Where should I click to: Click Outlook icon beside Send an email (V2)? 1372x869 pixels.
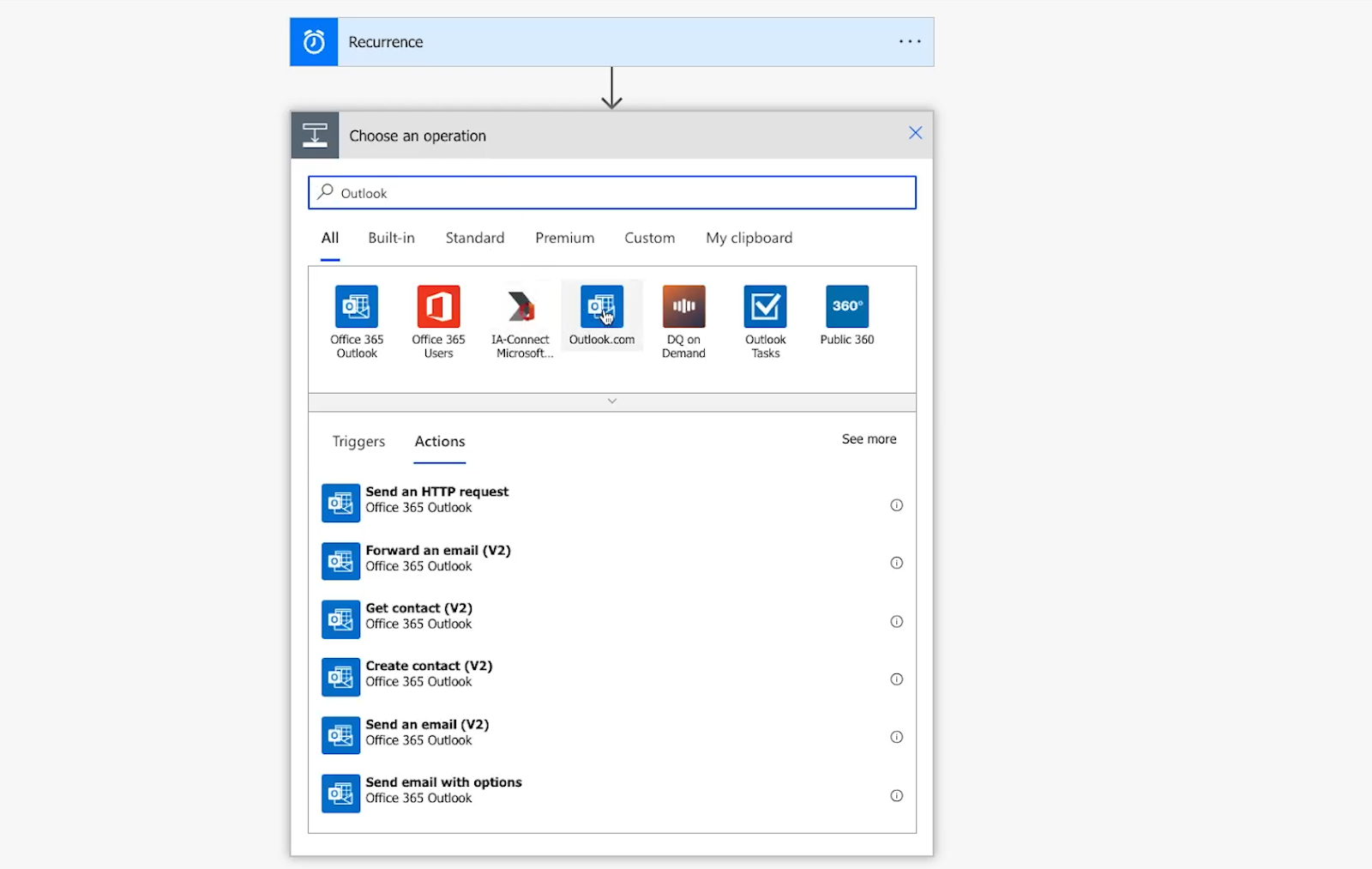(340, 735)
